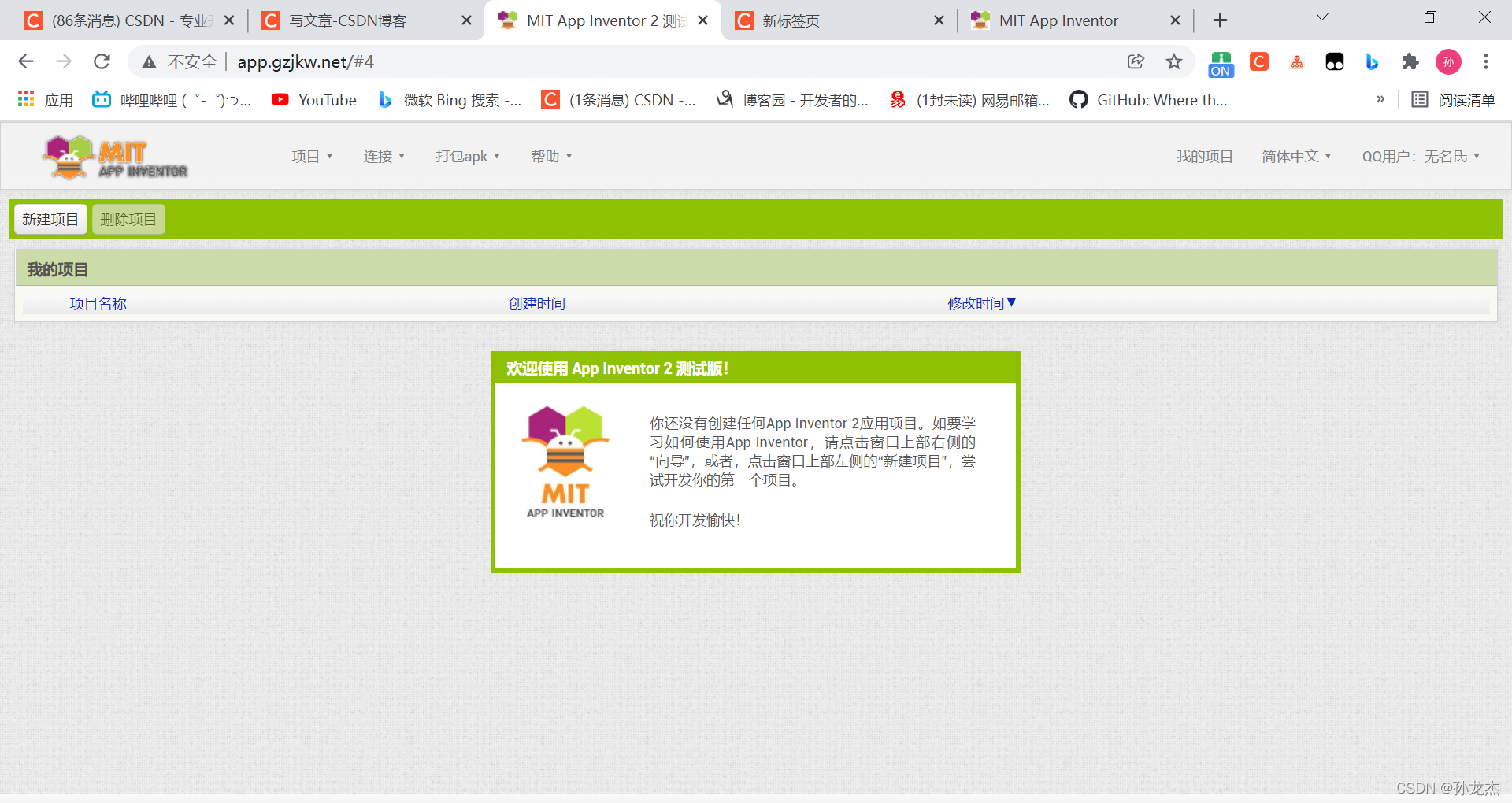The width and height of the screenshot is (1512, 803).
Task: Click the 删除项目 button
Action: pos(128,219)
